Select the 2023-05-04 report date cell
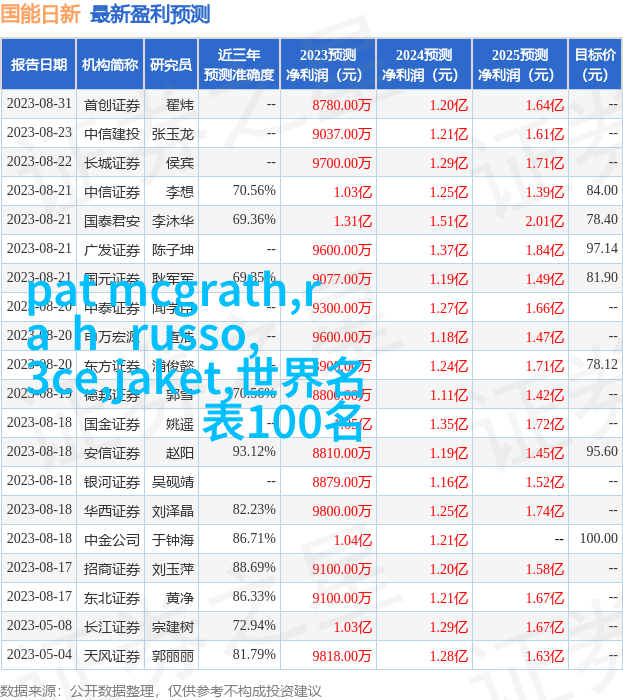Image resolution: width=623 pixels, height=700 pixels. (x=38, y=655)
